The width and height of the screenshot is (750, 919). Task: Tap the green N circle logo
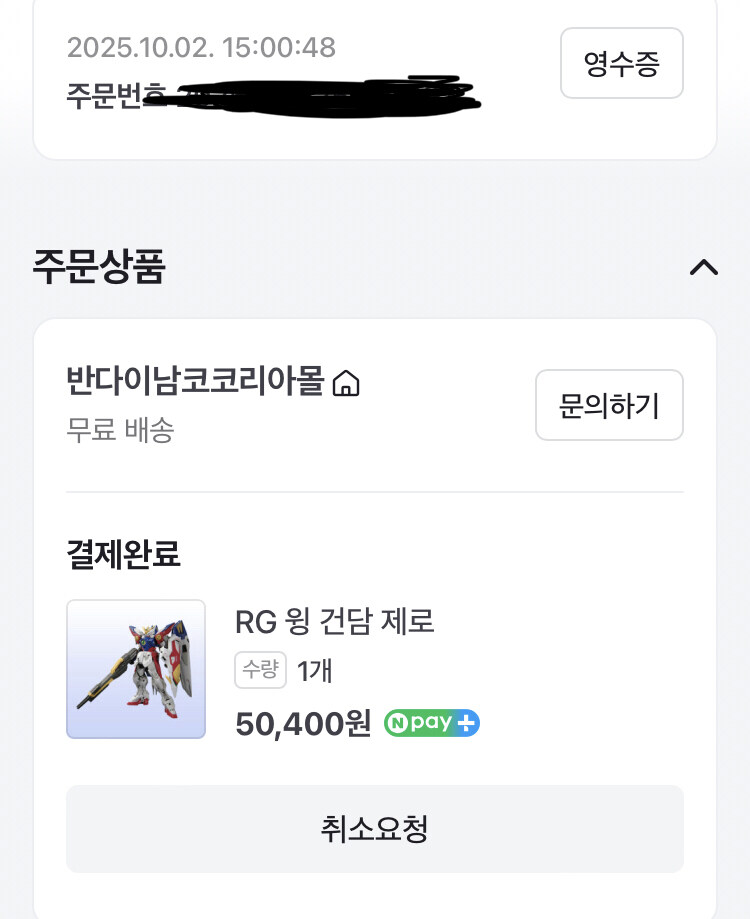point(399,723)
